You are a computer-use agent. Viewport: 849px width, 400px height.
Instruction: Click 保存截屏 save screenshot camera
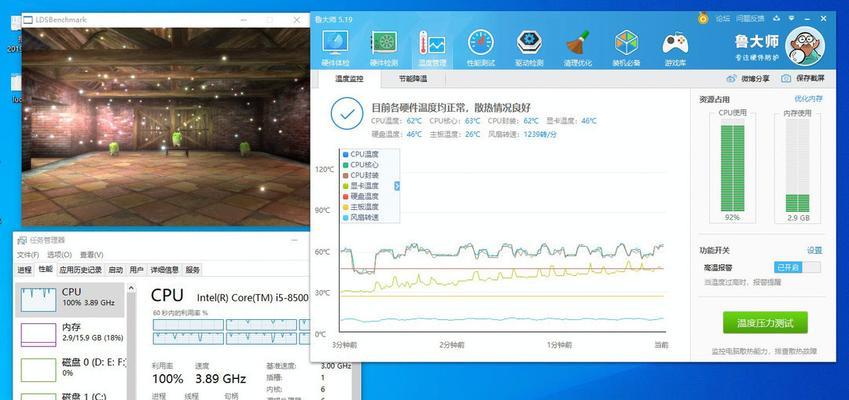pyautogui.click(x=803, y=78)
